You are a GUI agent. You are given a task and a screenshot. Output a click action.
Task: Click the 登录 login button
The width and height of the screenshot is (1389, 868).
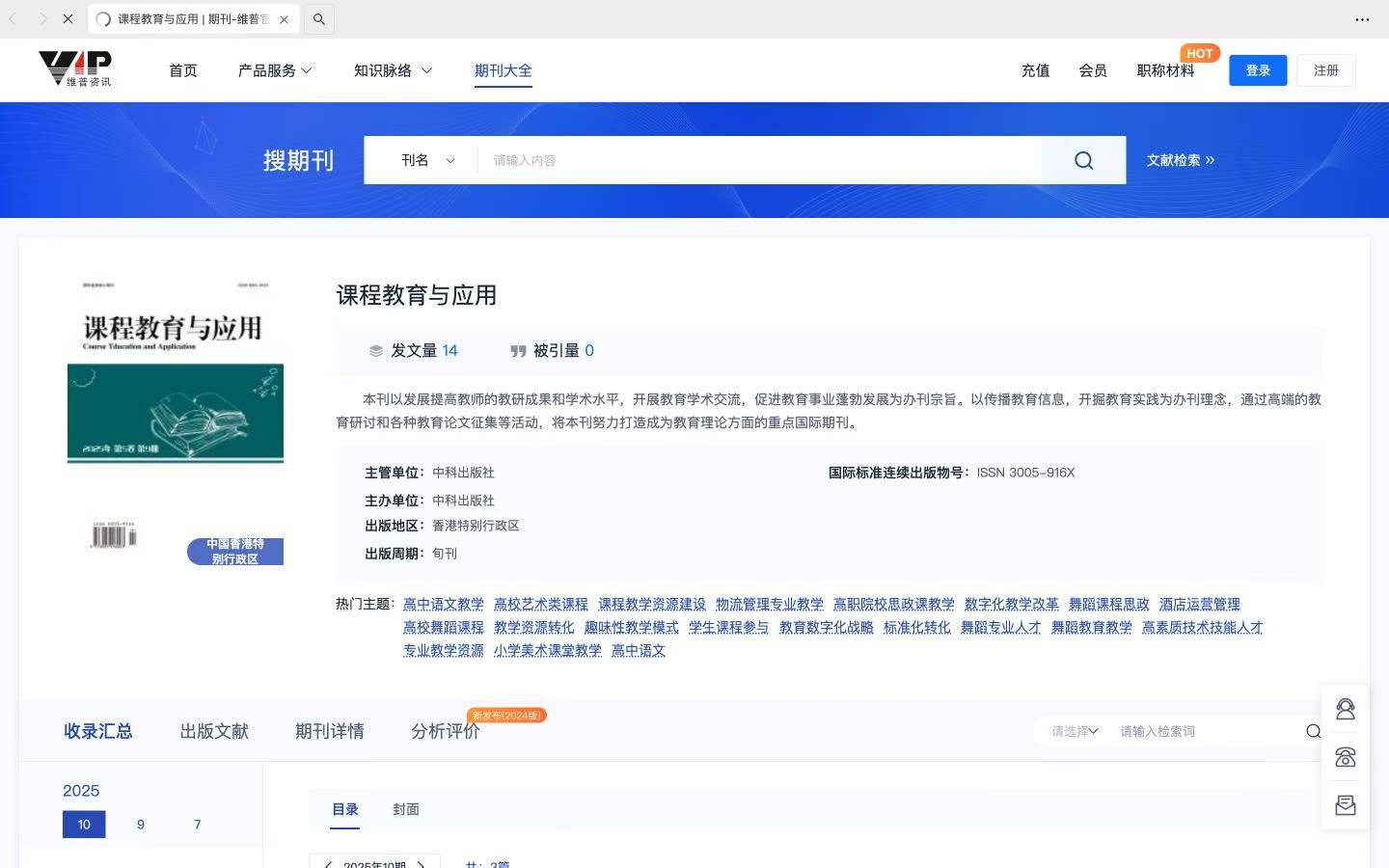point(1258,70)
